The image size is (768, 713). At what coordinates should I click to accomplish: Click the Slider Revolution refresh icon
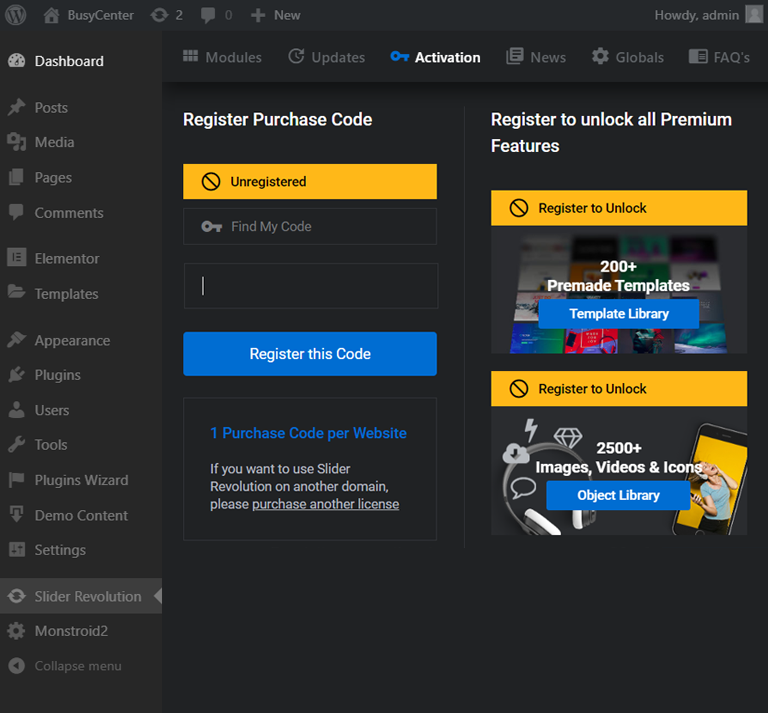(x=17, y=596)
